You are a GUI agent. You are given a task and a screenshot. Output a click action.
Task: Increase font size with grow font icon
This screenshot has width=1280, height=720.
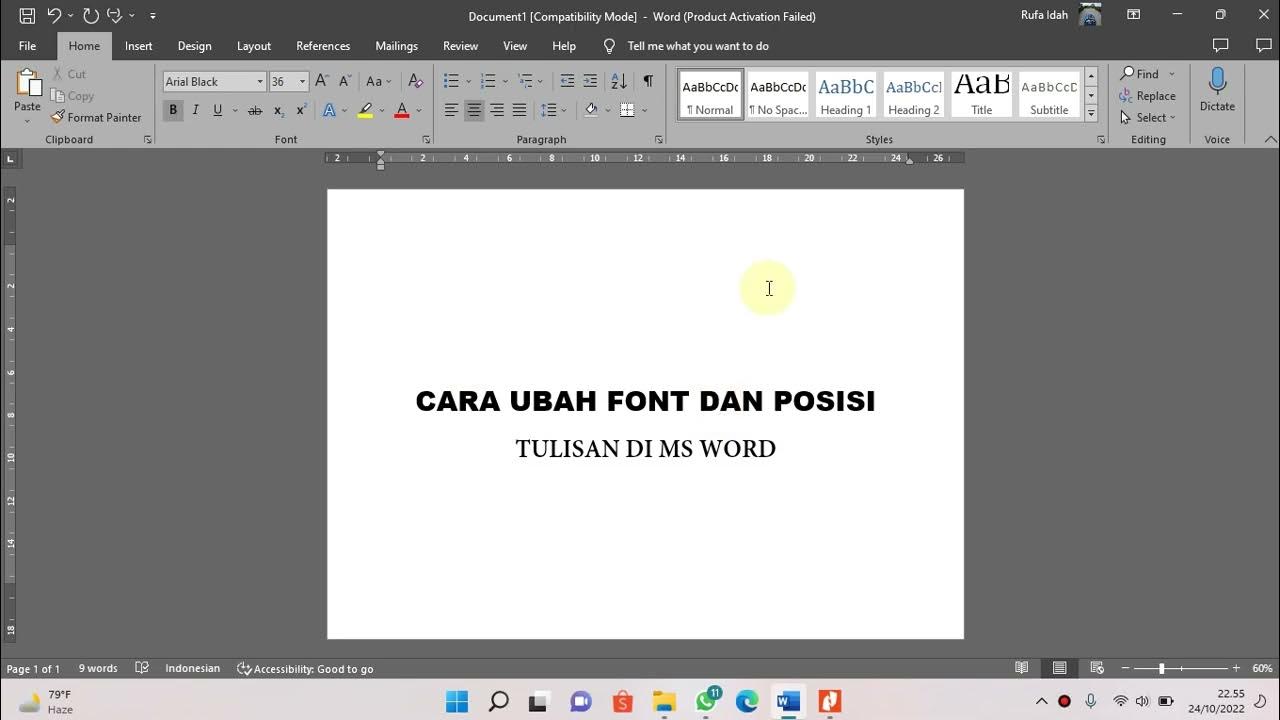pos(321,81)
